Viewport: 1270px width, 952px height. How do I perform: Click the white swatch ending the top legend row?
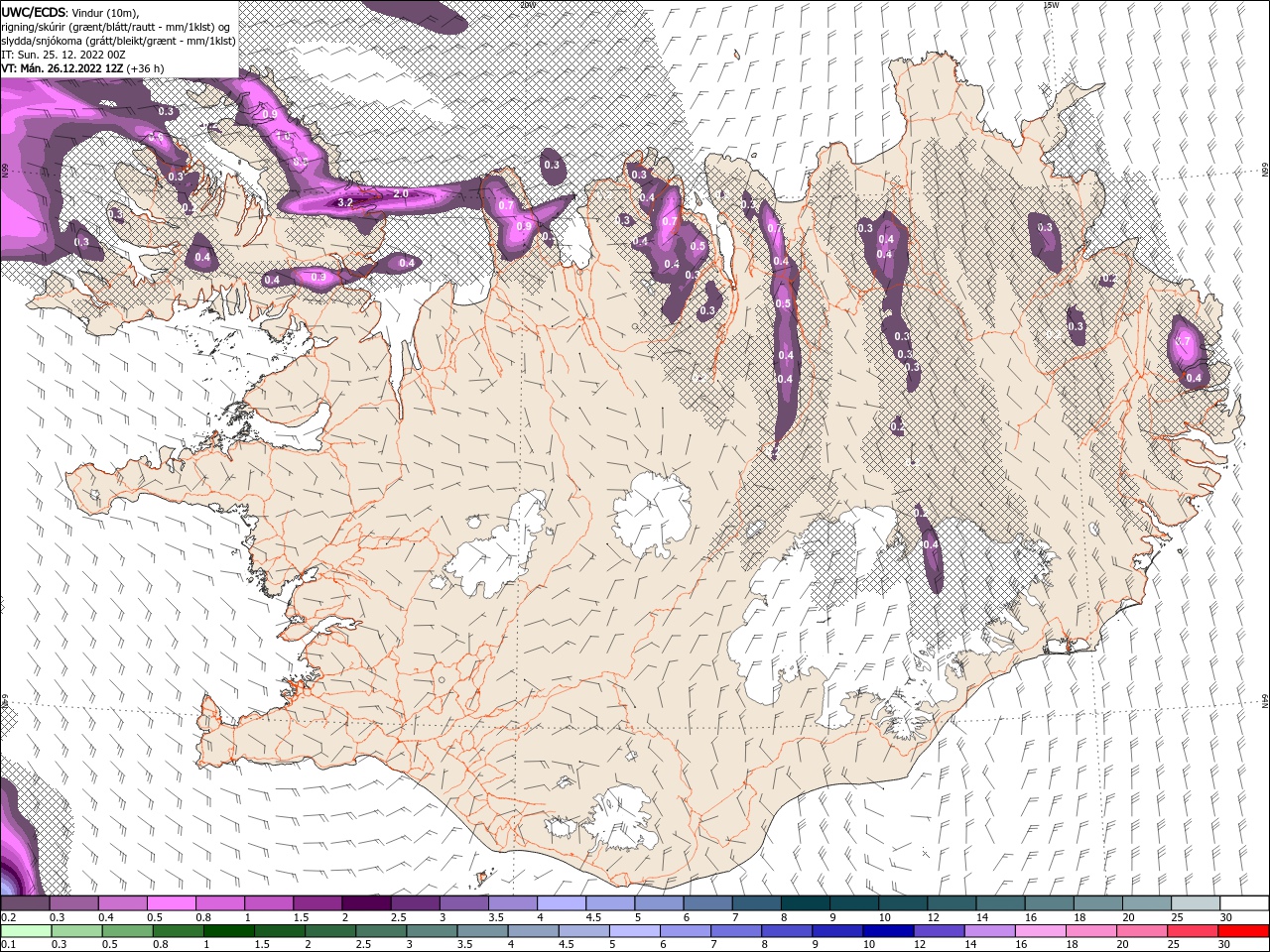pos(1244,903)
